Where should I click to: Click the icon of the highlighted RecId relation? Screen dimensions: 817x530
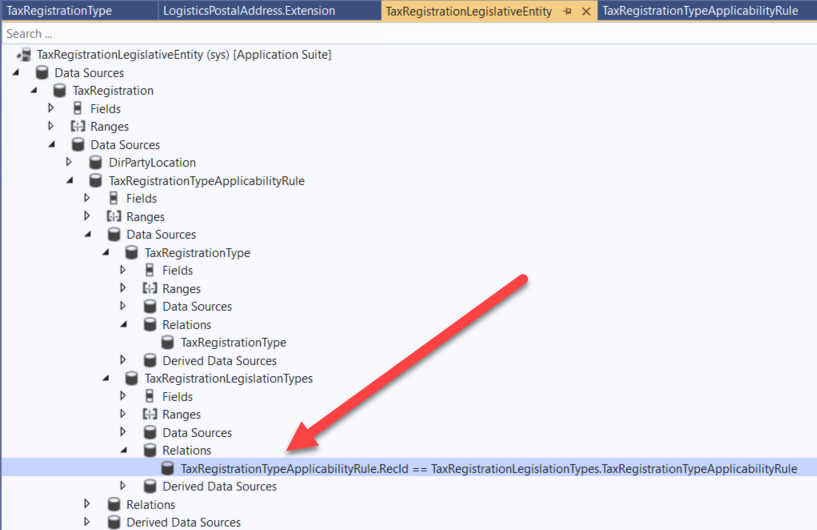pos(168,468)
